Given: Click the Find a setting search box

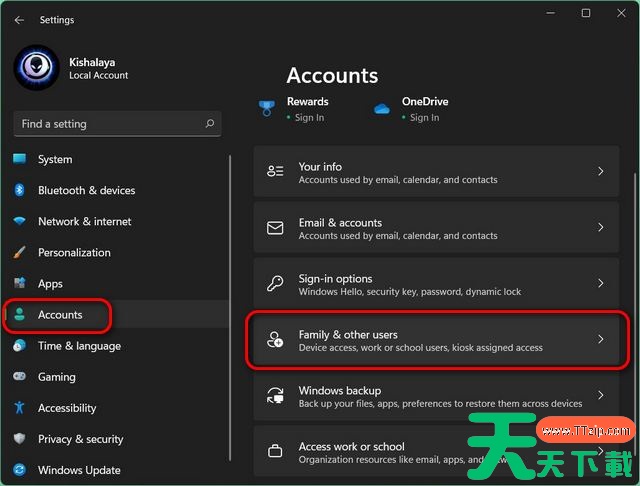Looking at the screenshot, I should point(110,124).
